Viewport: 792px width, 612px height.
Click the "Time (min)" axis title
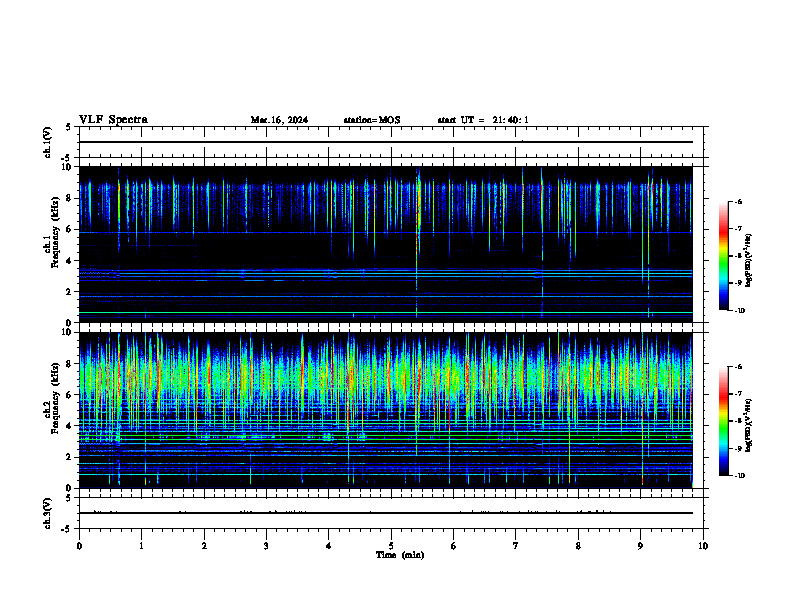(x=400, y=555)
